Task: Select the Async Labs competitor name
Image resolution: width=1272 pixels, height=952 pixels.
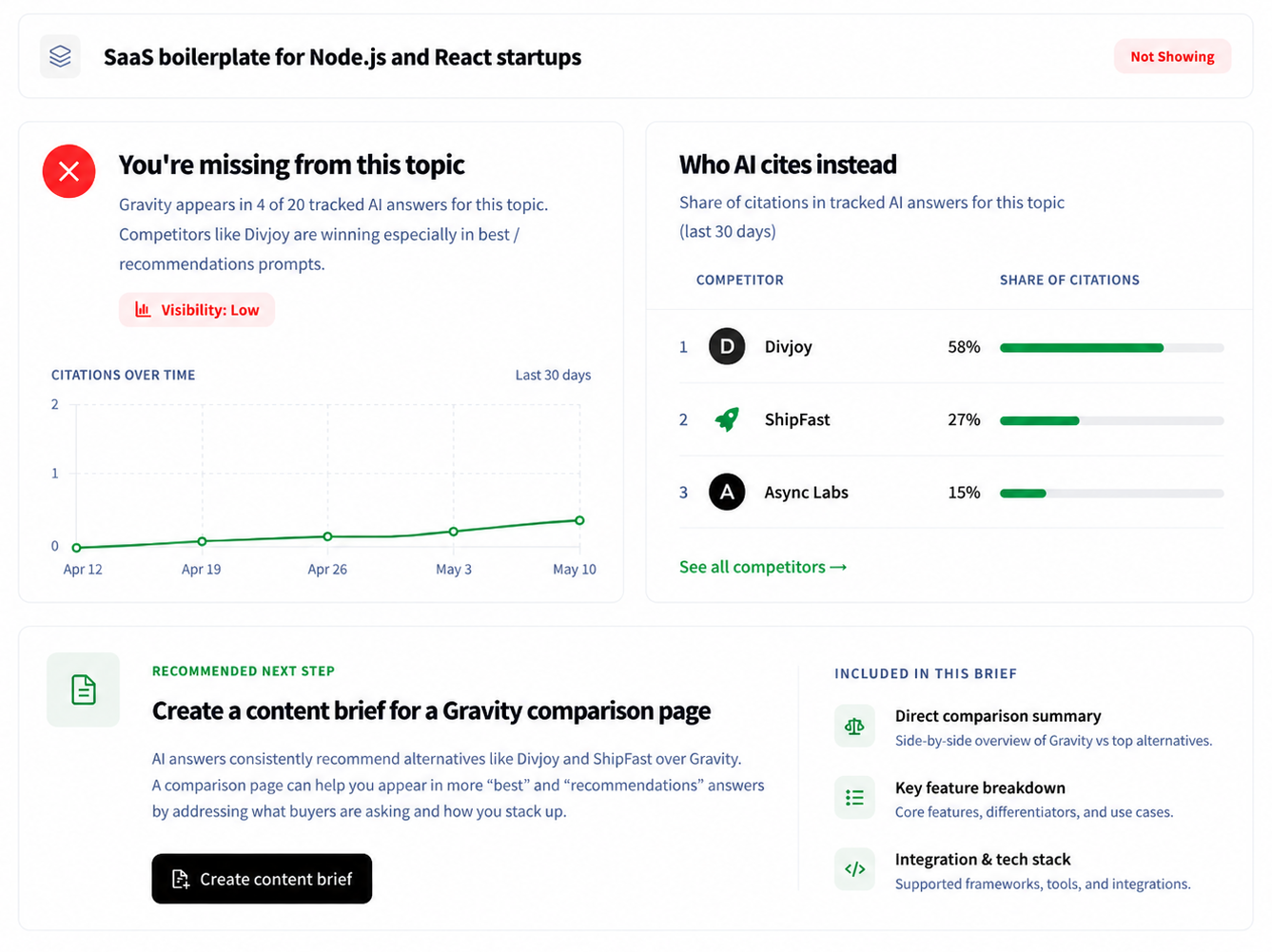Action: pos(806,492)
